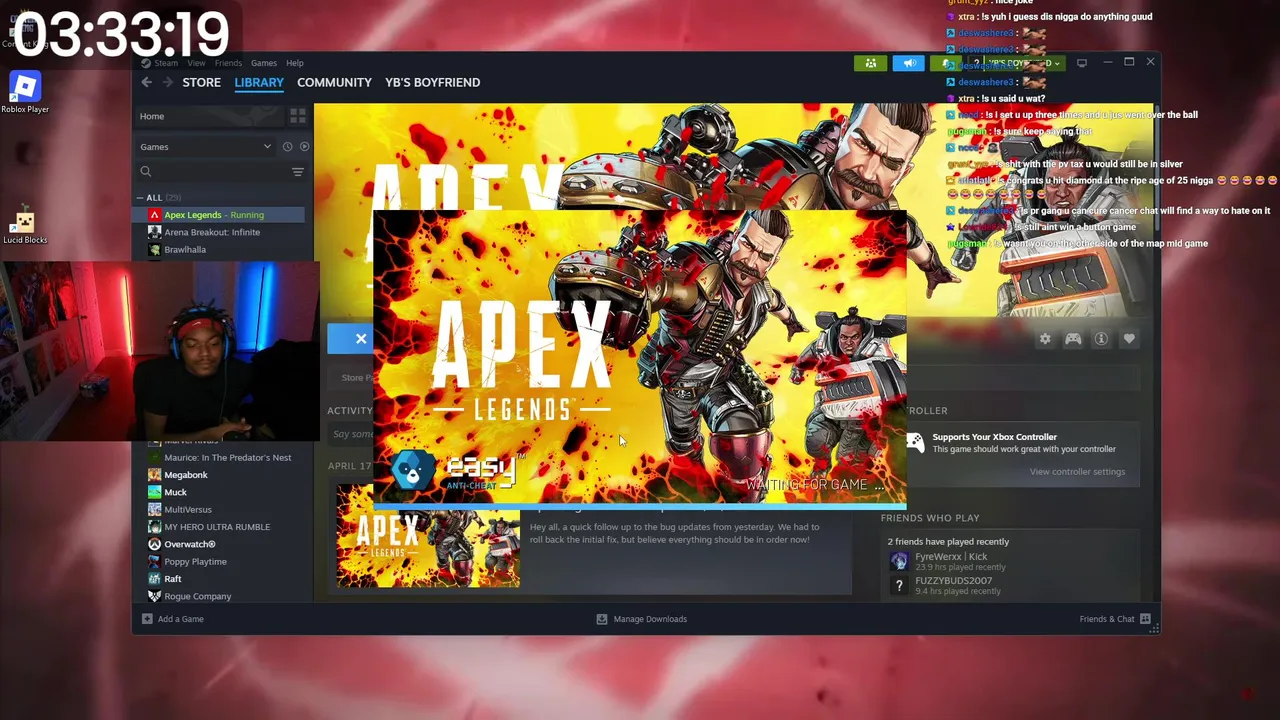Open Apex Legends settings gear icon

click(x=1045, y=339)
